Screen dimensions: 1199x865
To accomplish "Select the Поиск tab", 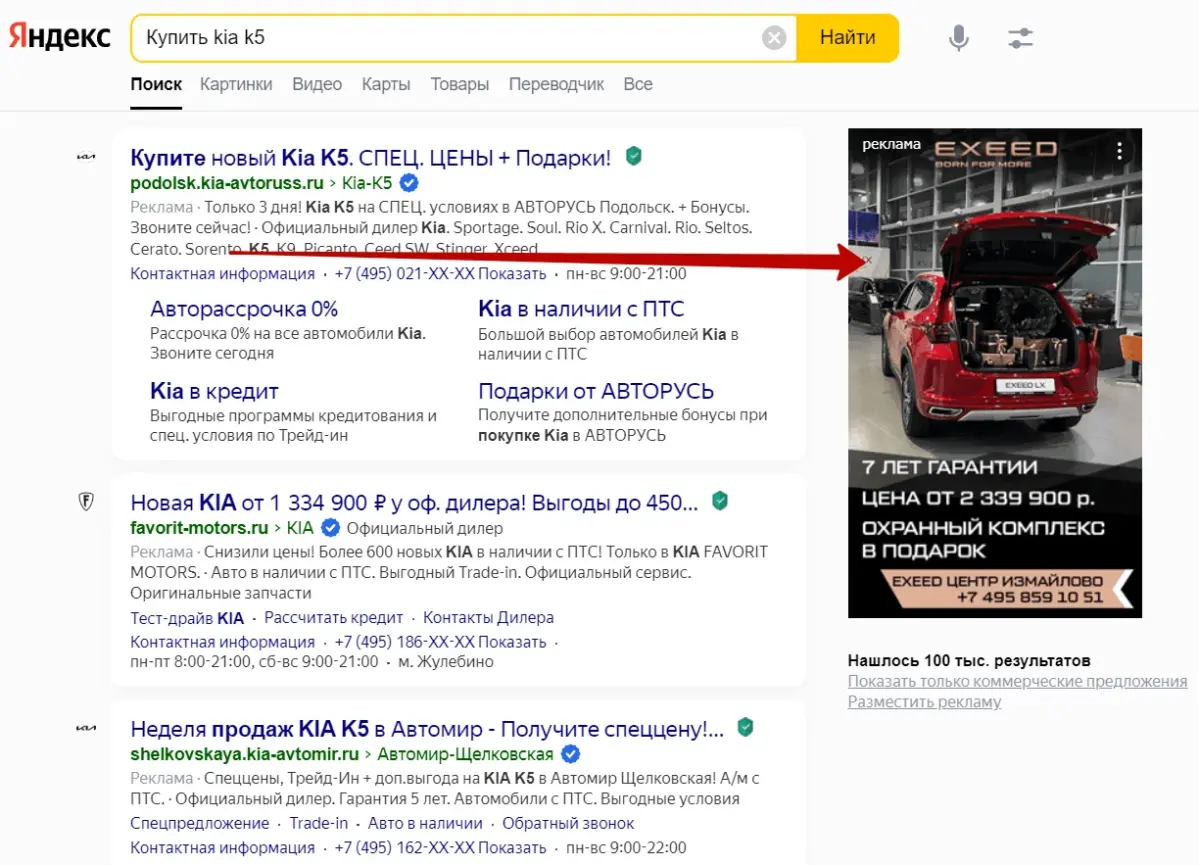I will tap(156, 84).
